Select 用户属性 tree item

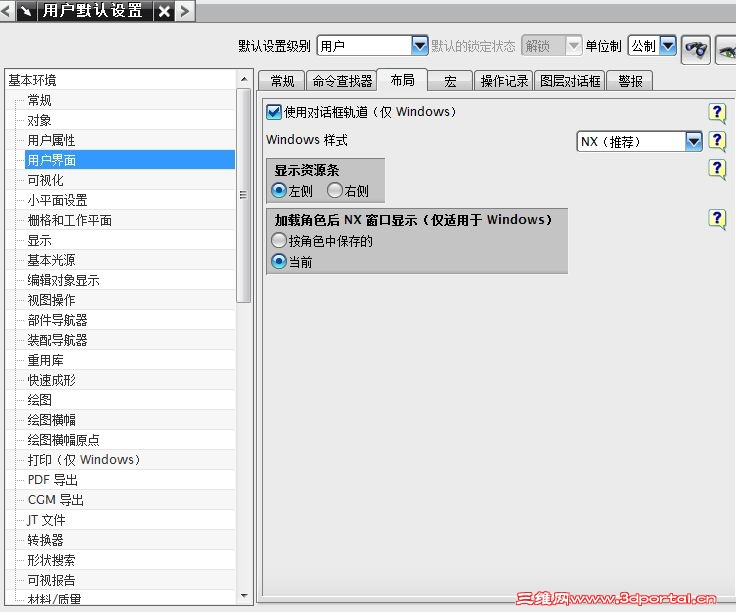tap(52, 140)
